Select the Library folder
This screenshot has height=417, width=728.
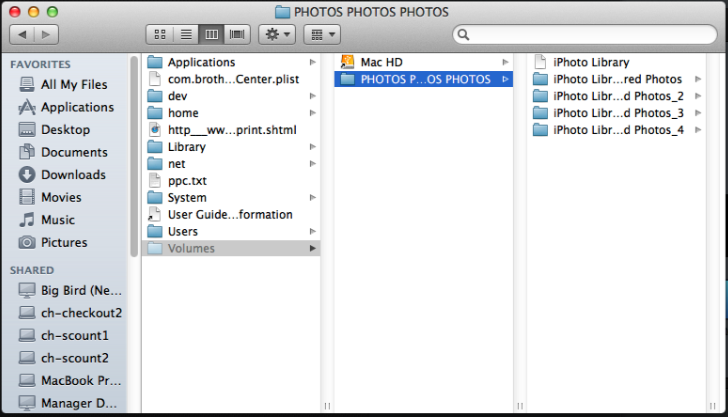coord(231,147)
